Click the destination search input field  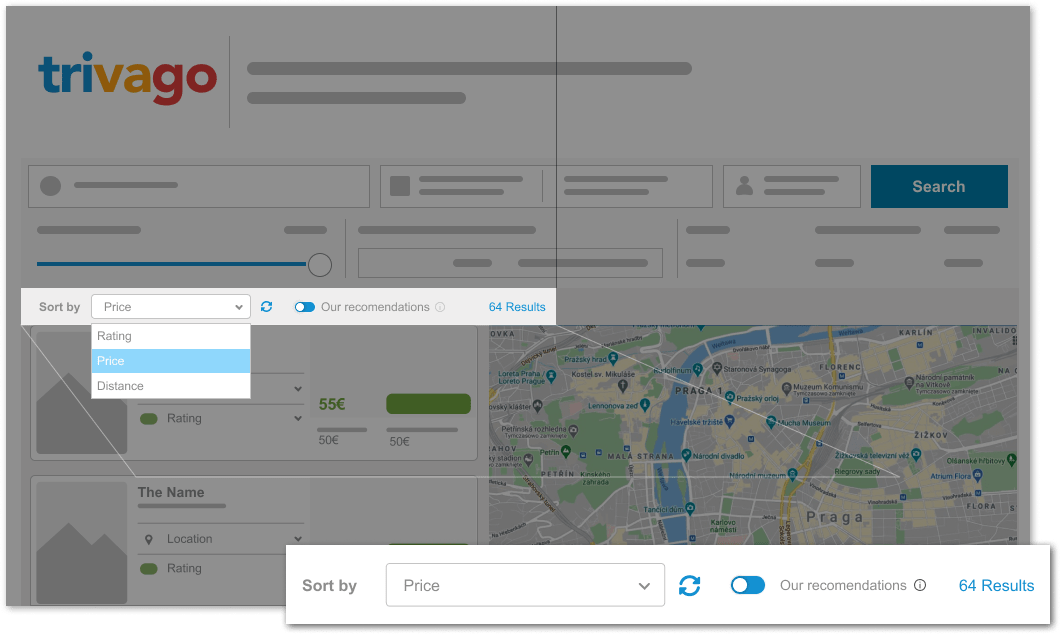click(199, 186)
